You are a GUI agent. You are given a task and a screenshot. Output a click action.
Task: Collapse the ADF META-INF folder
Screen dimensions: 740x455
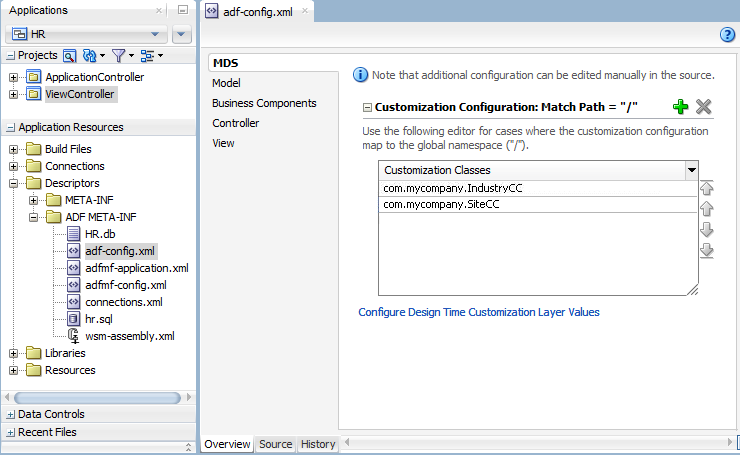pyautogui.click(x=33, y=217)
